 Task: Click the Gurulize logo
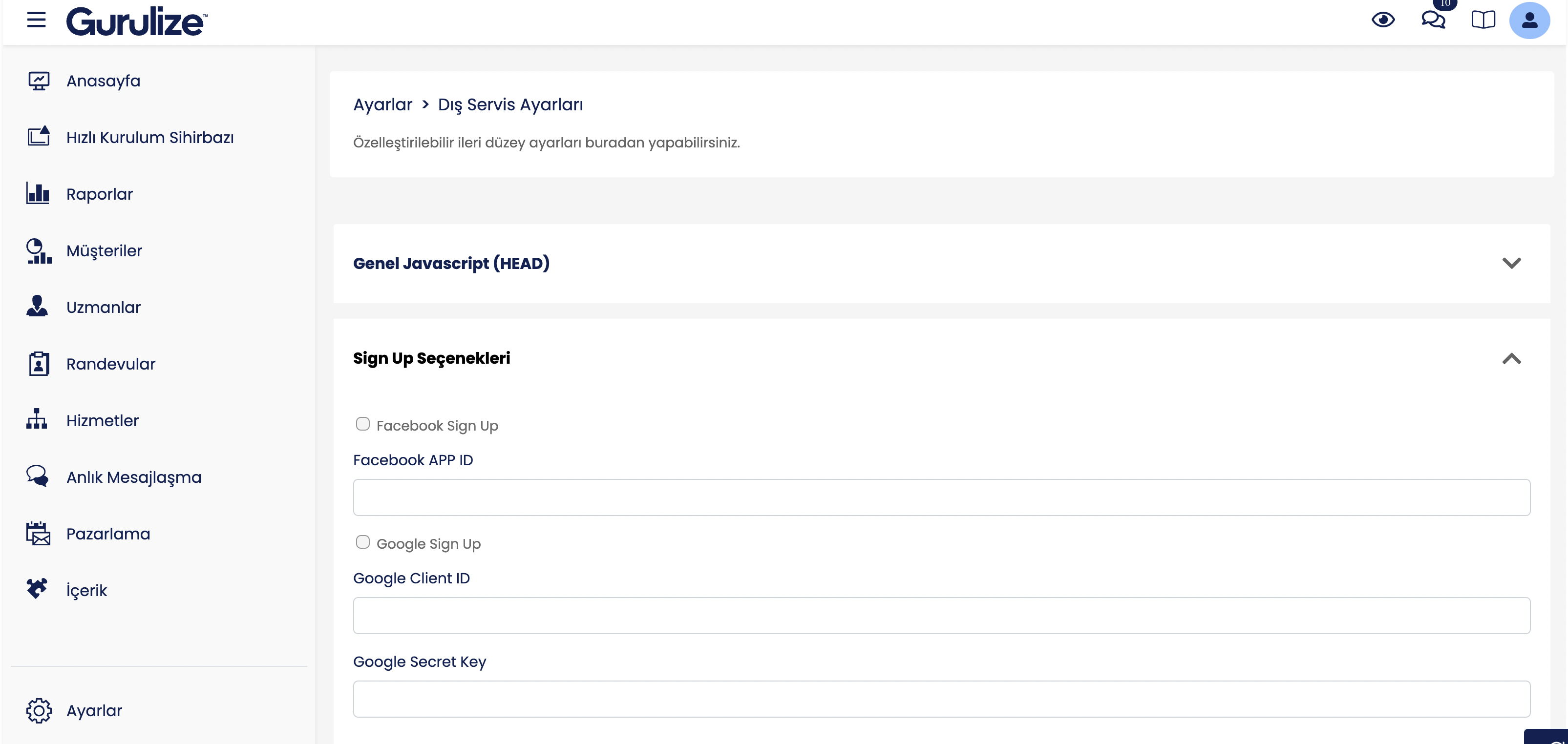(x=136, y=22)
